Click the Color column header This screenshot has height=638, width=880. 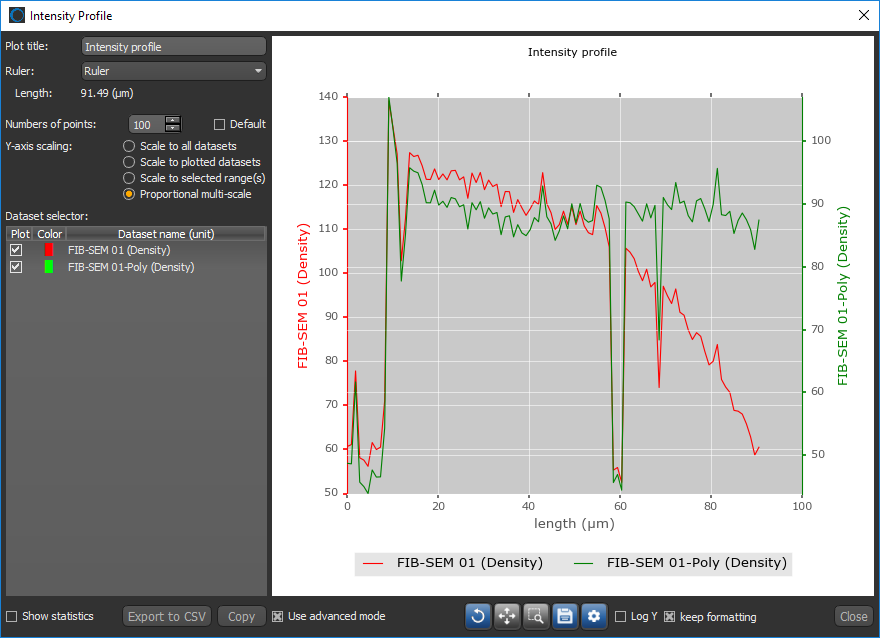[50, 234]
